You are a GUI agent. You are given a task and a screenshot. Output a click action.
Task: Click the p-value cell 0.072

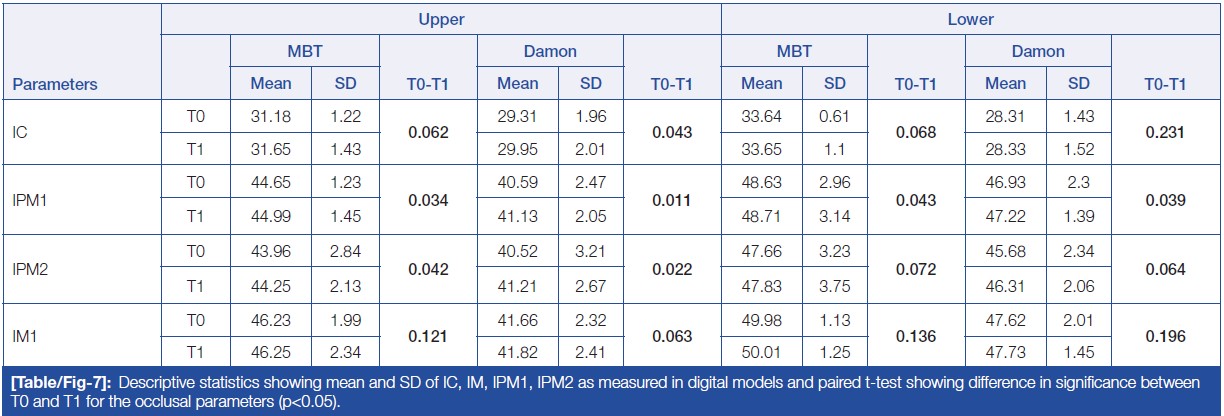pos(918,269)
